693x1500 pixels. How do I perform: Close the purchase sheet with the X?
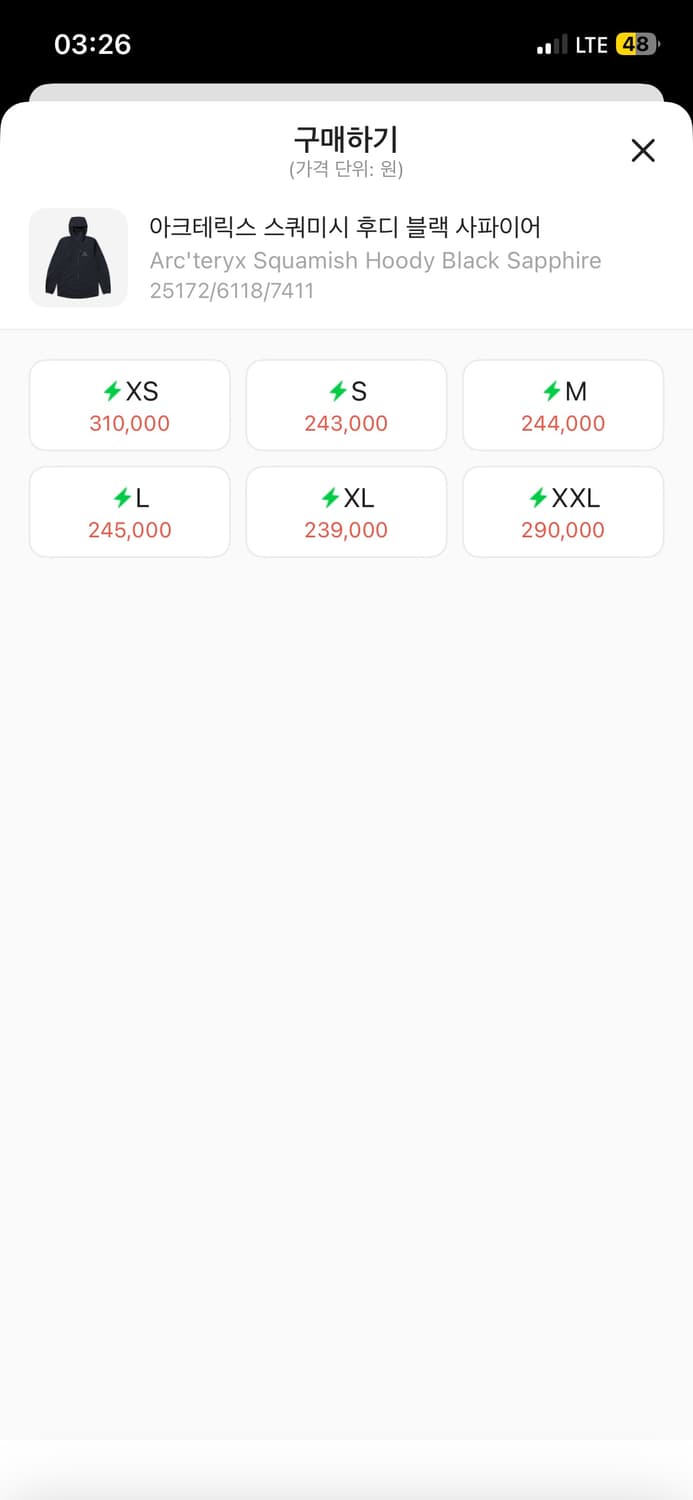(643, 150)
